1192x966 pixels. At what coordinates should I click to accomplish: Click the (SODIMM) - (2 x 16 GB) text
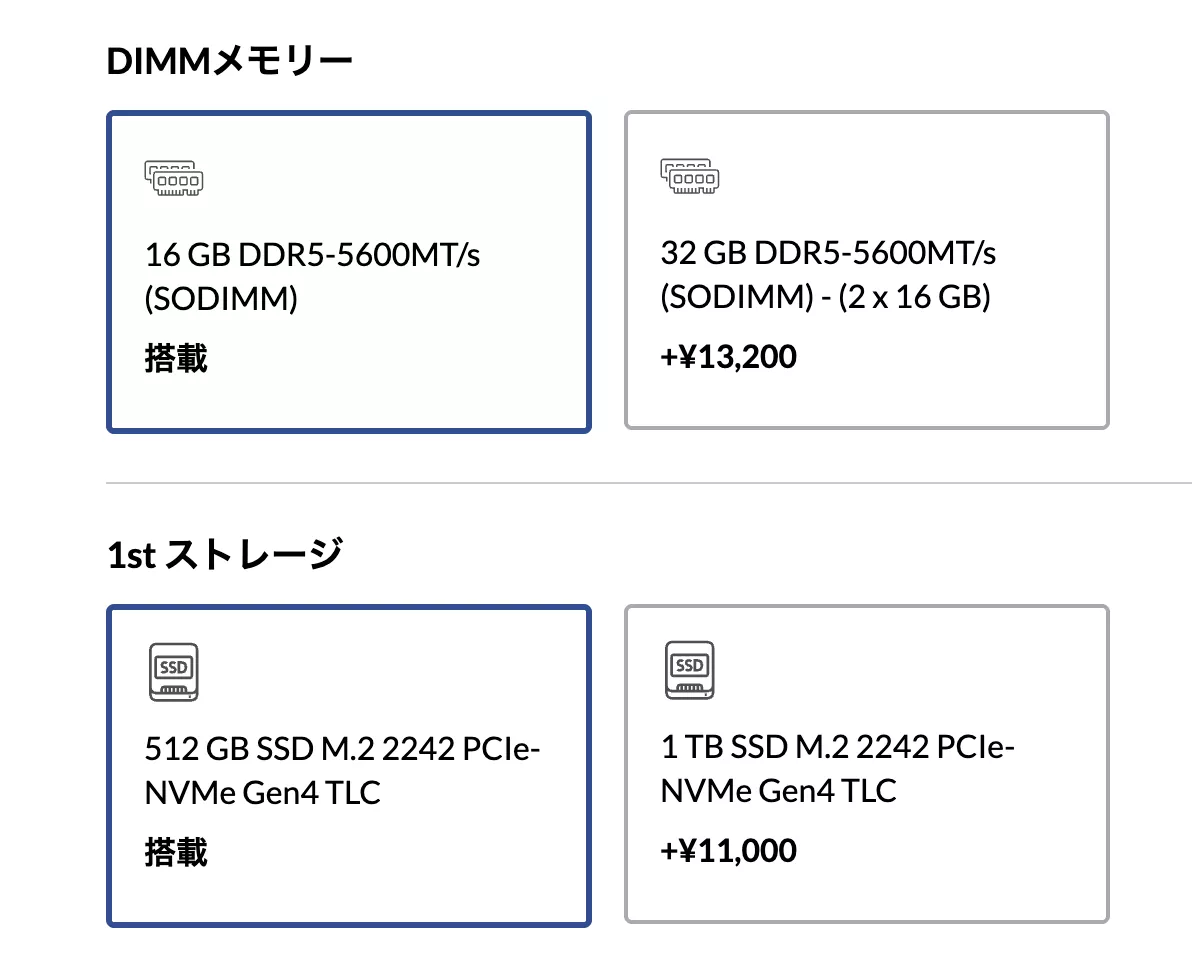tap(825, 298)
